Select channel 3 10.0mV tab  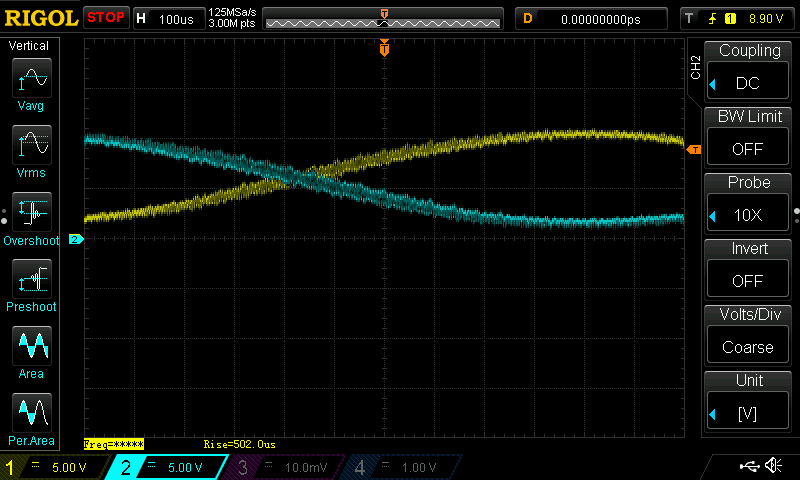pos(284,467)
